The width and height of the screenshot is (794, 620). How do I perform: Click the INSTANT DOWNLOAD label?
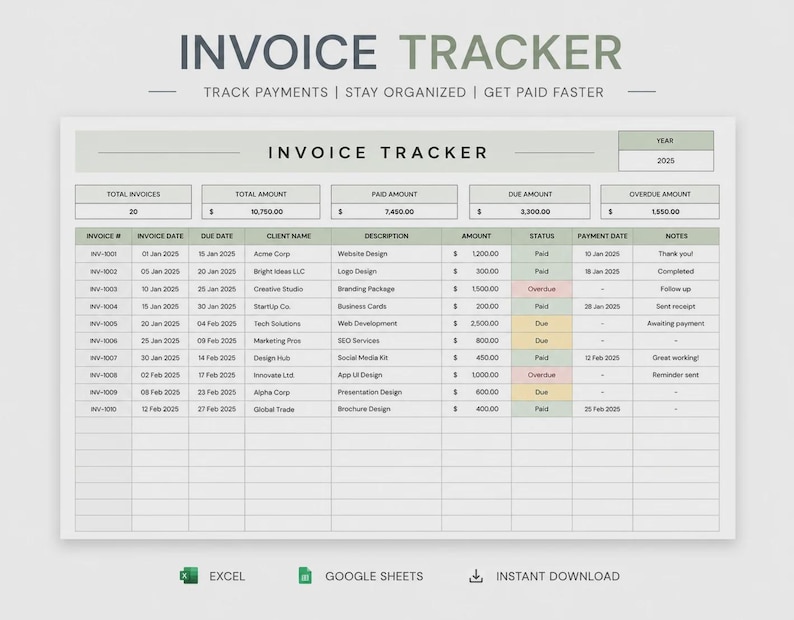coord(558,576)
